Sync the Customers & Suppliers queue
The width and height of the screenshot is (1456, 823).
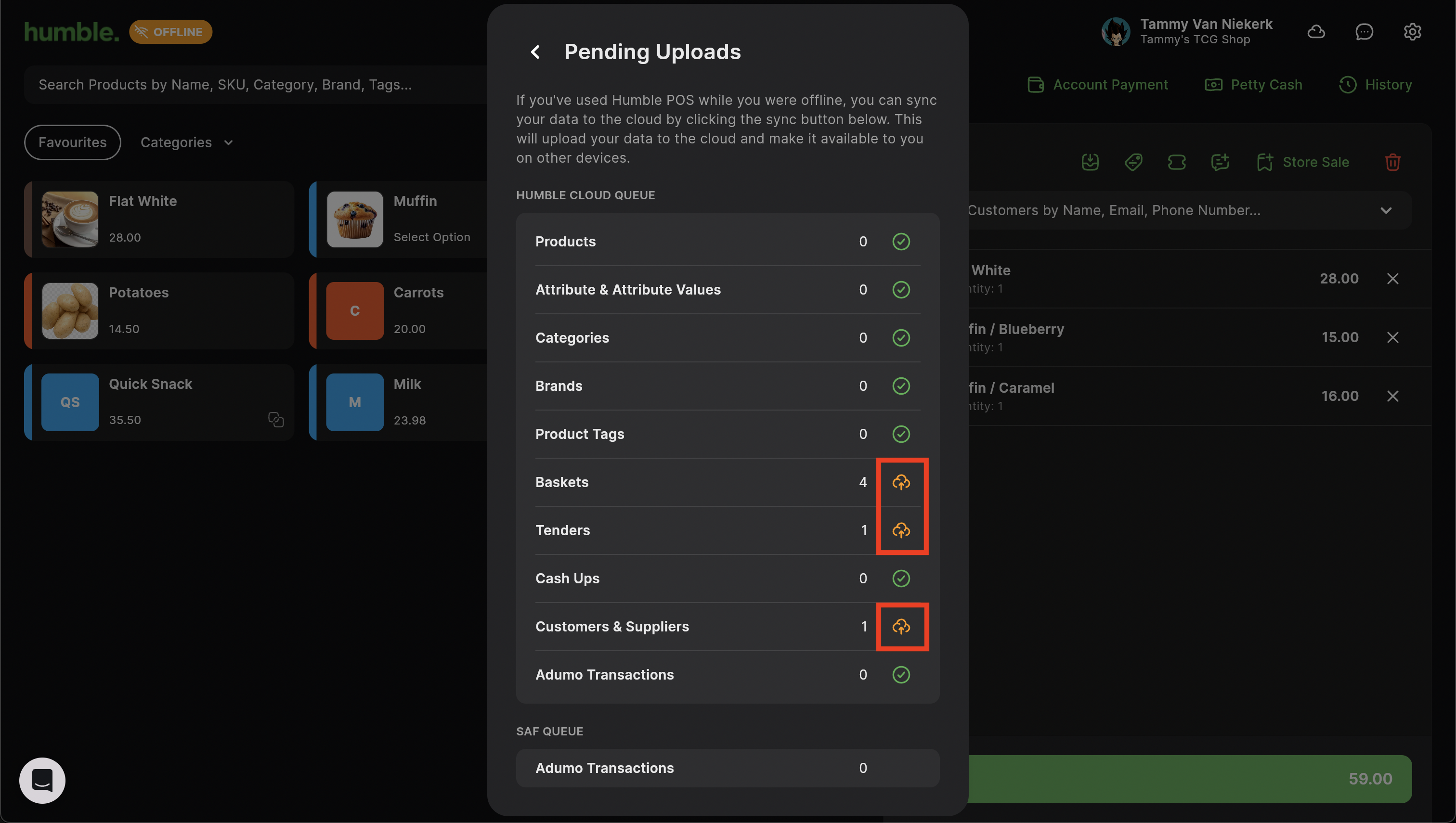901,626
